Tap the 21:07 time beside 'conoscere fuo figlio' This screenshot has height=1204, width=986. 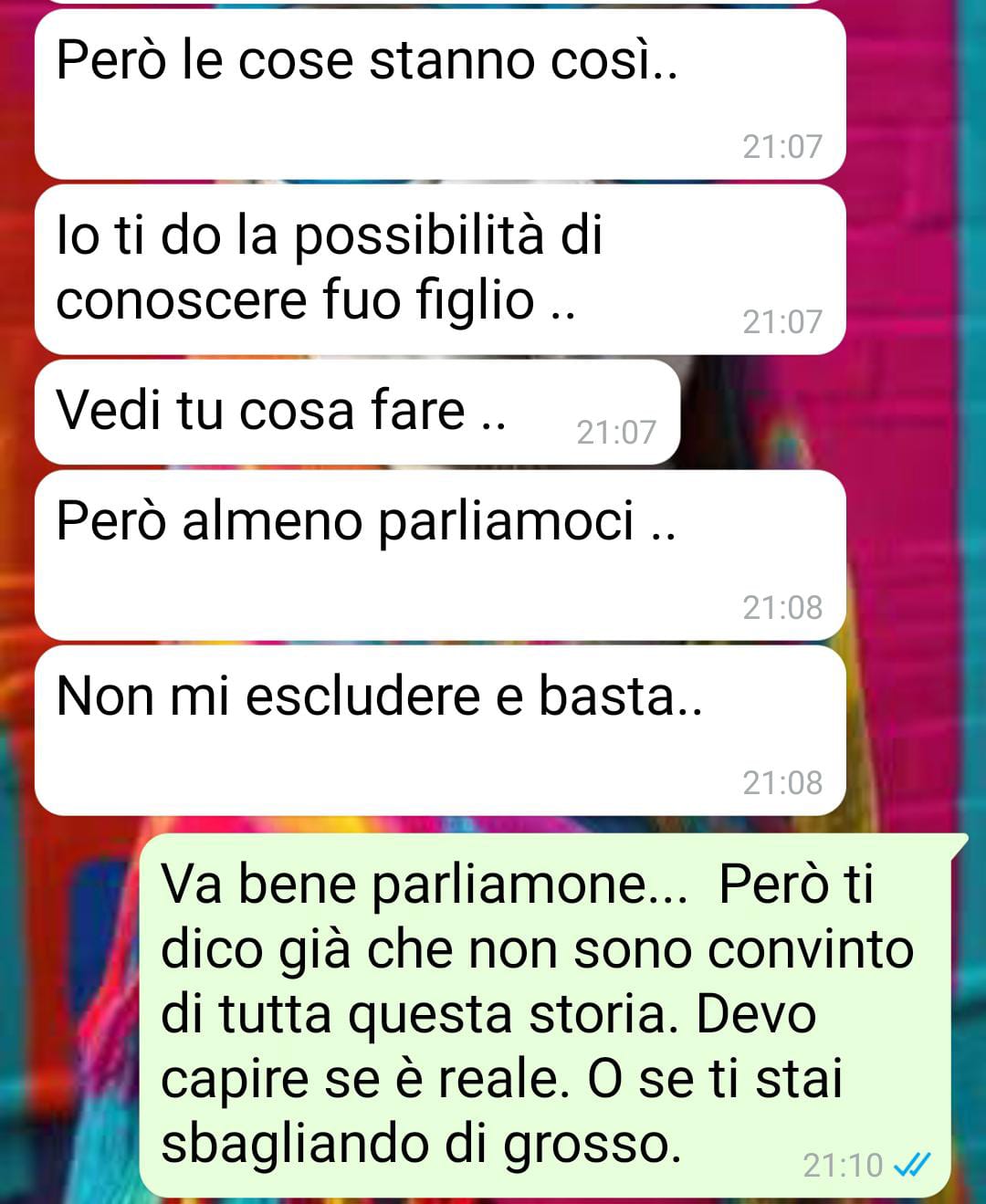pyautogui.click(x=782, y=321)
